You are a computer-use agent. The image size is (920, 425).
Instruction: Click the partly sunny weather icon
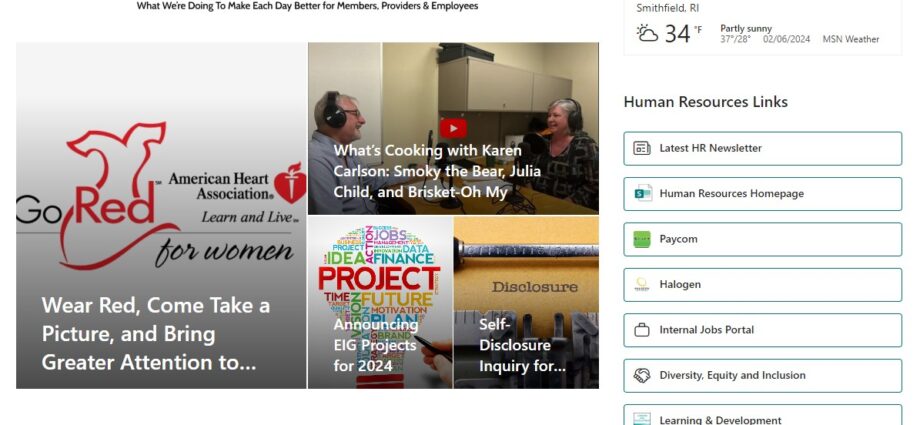click(648, 33)
